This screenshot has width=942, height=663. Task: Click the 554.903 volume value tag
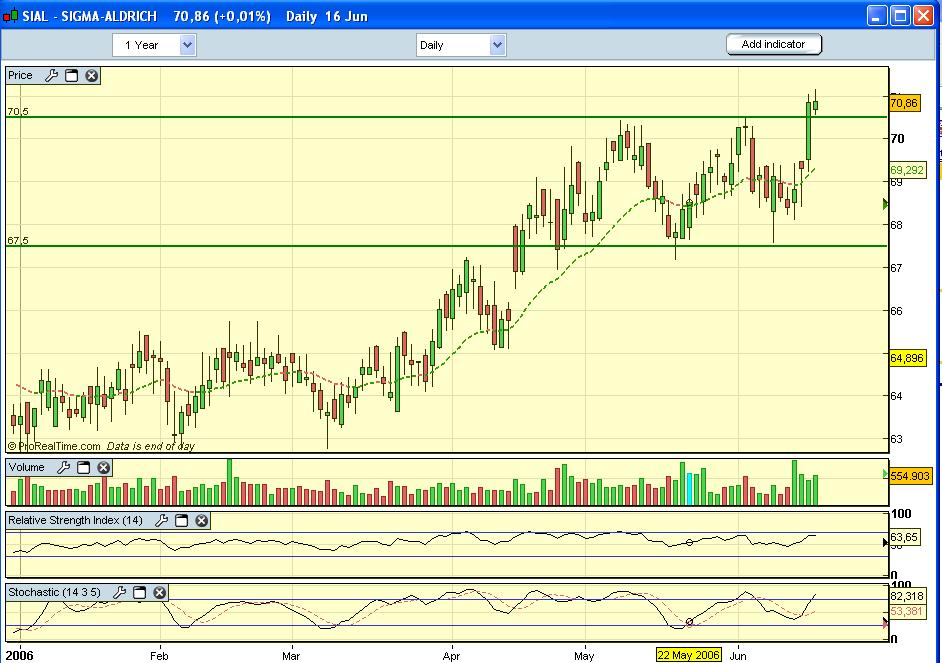(x=910, y=476)
